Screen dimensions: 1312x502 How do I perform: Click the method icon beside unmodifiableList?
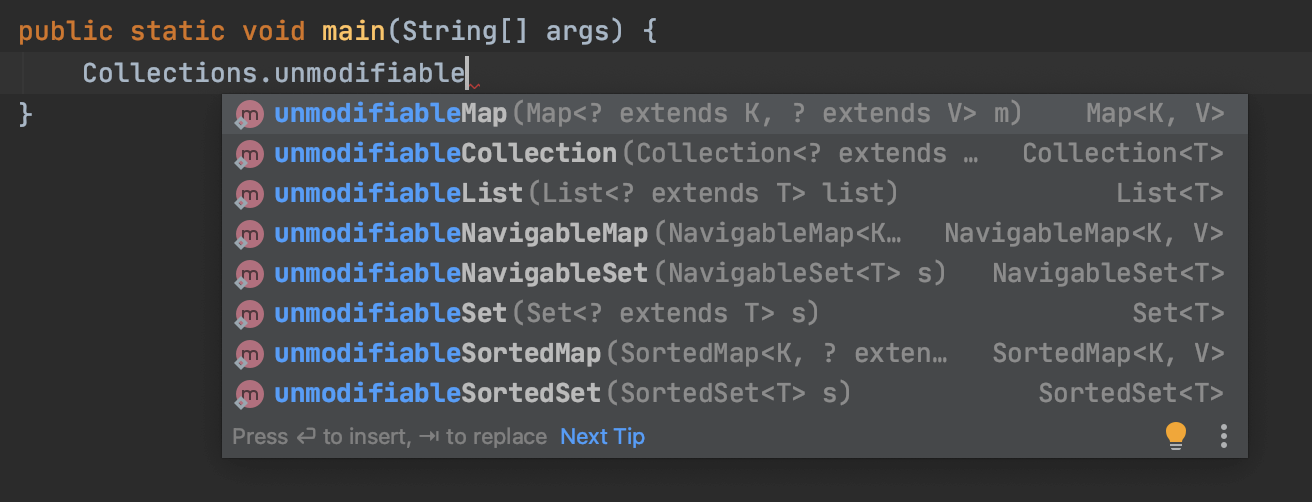tap(249, 194)
